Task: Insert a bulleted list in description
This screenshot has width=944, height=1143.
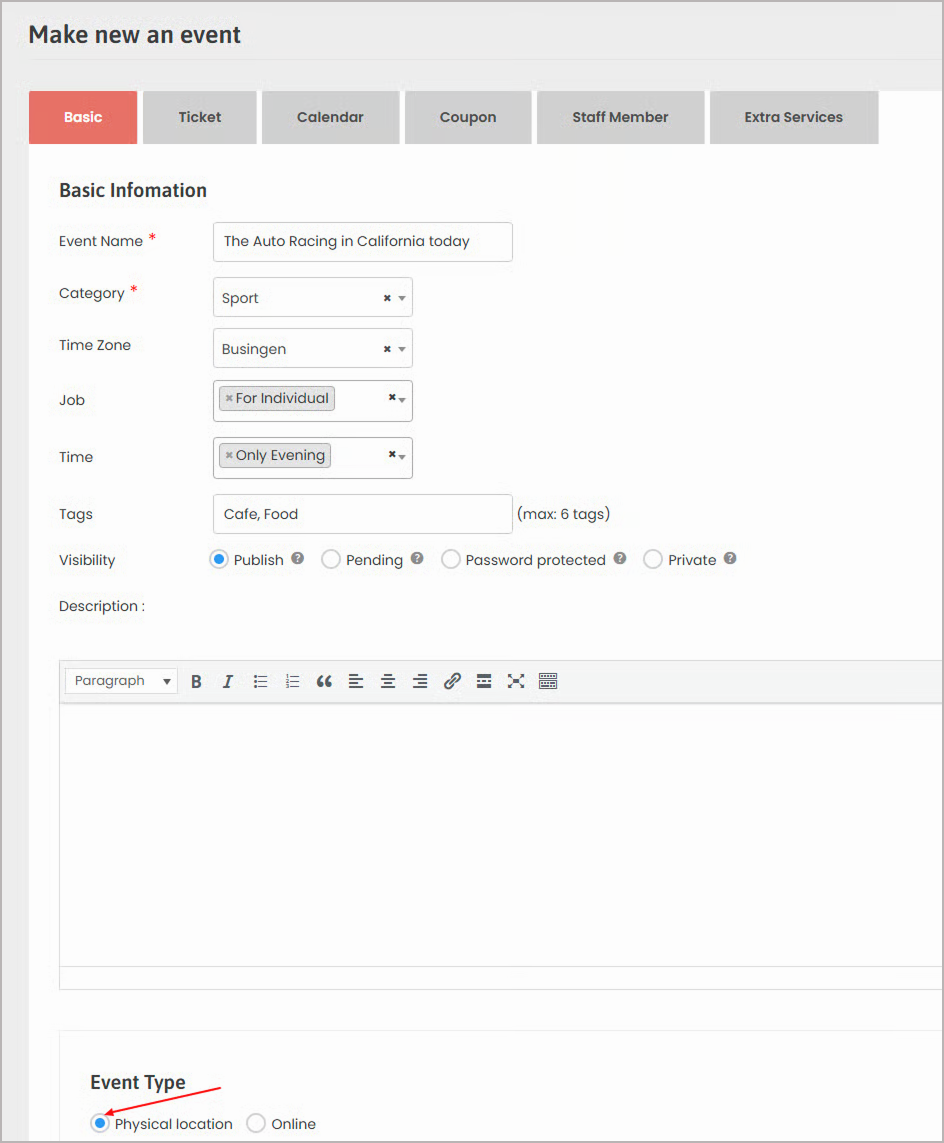Action: 260,681
